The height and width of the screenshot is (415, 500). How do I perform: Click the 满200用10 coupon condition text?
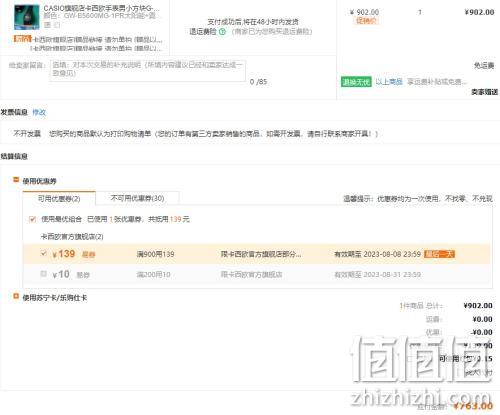[153, 274]
